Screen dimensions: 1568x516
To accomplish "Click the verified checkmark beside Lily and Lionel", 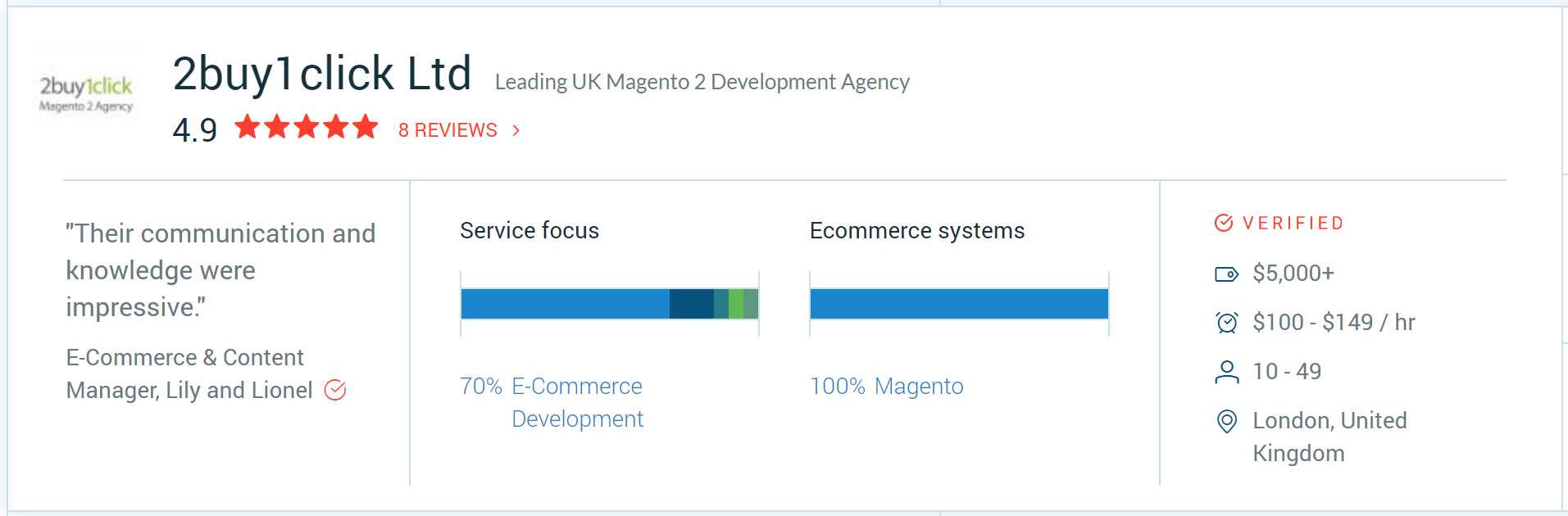I will [x=335, y=390].
